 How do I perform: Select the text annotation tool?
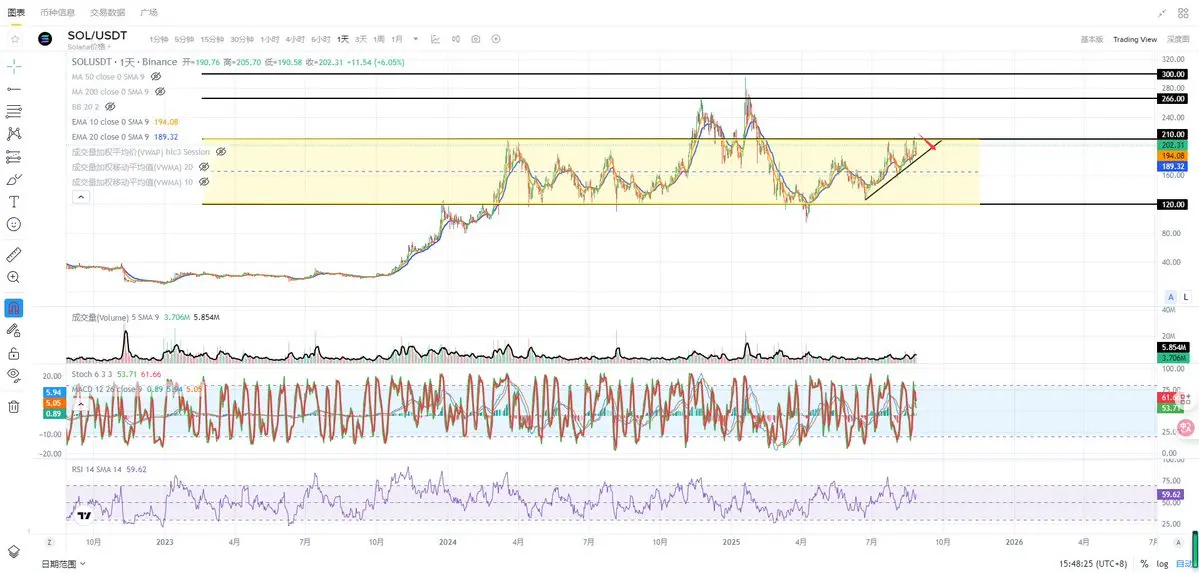[14, 201]
